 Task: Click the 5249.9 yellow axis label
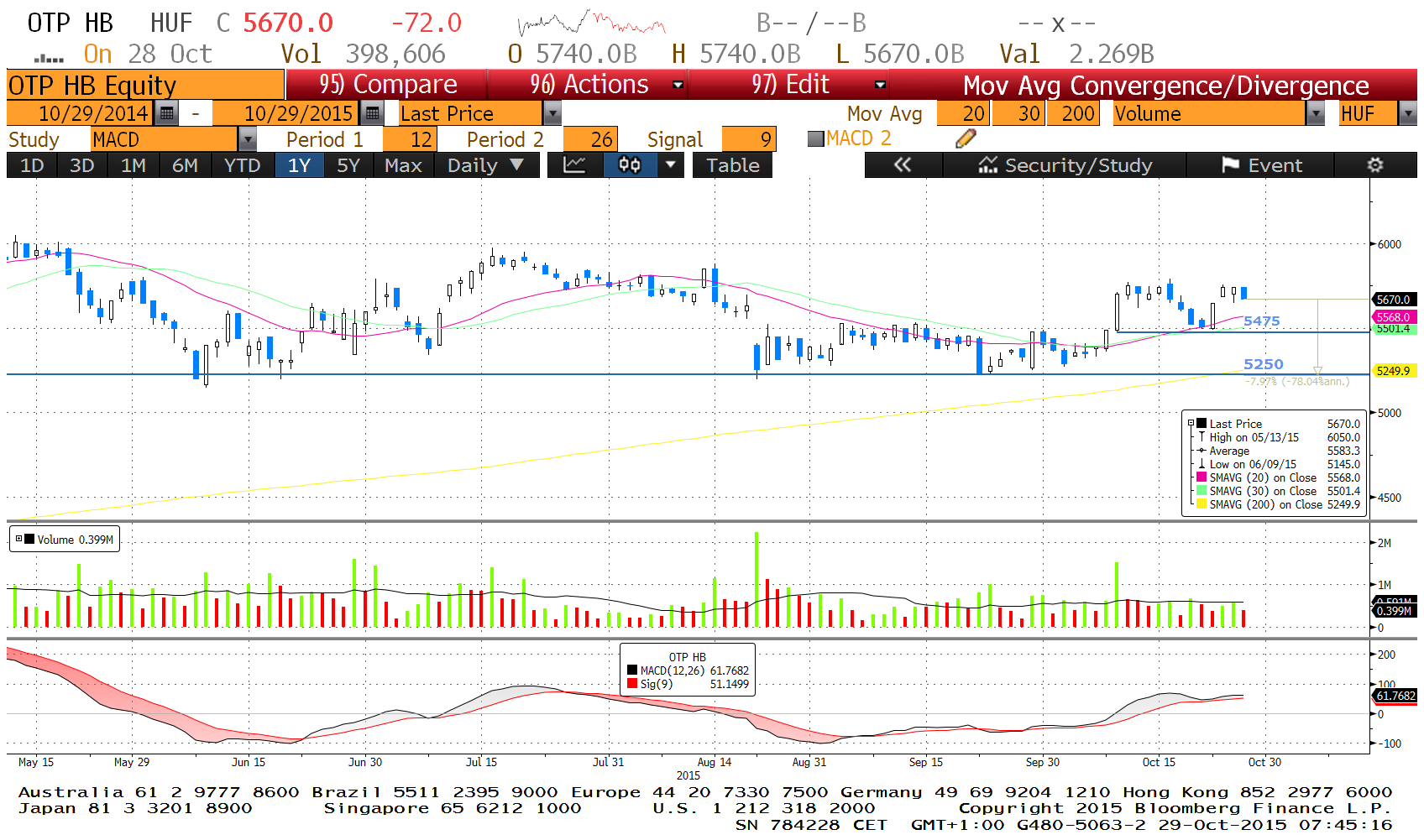pyautogui.click(x=1394, y=371)
